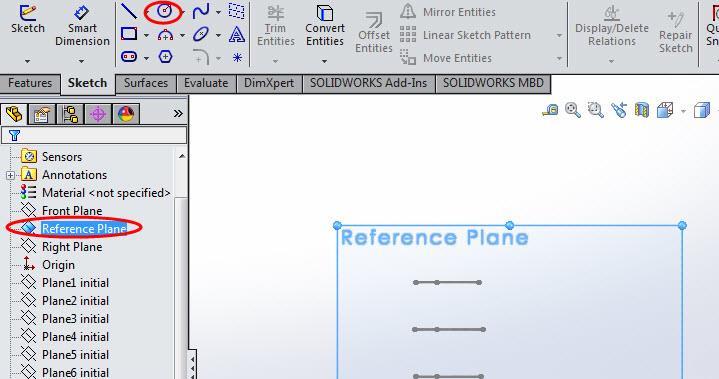Switch to the Features tab

coord(30,83)
